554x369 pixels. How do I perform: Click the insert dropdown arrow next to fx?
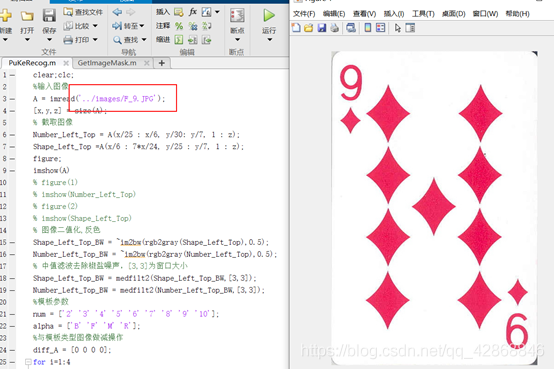click(x=217, y=12)
